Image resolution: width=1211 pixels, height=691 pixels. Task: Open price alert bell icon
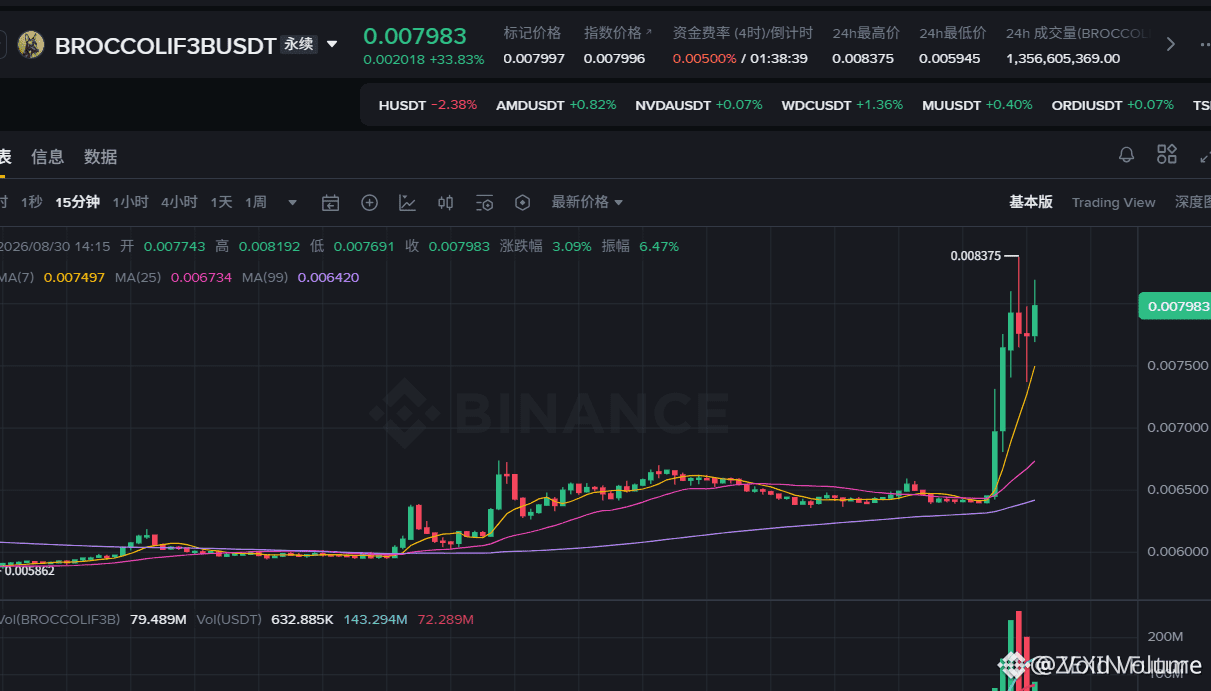pyautogui.click(x=1126, y=154)
